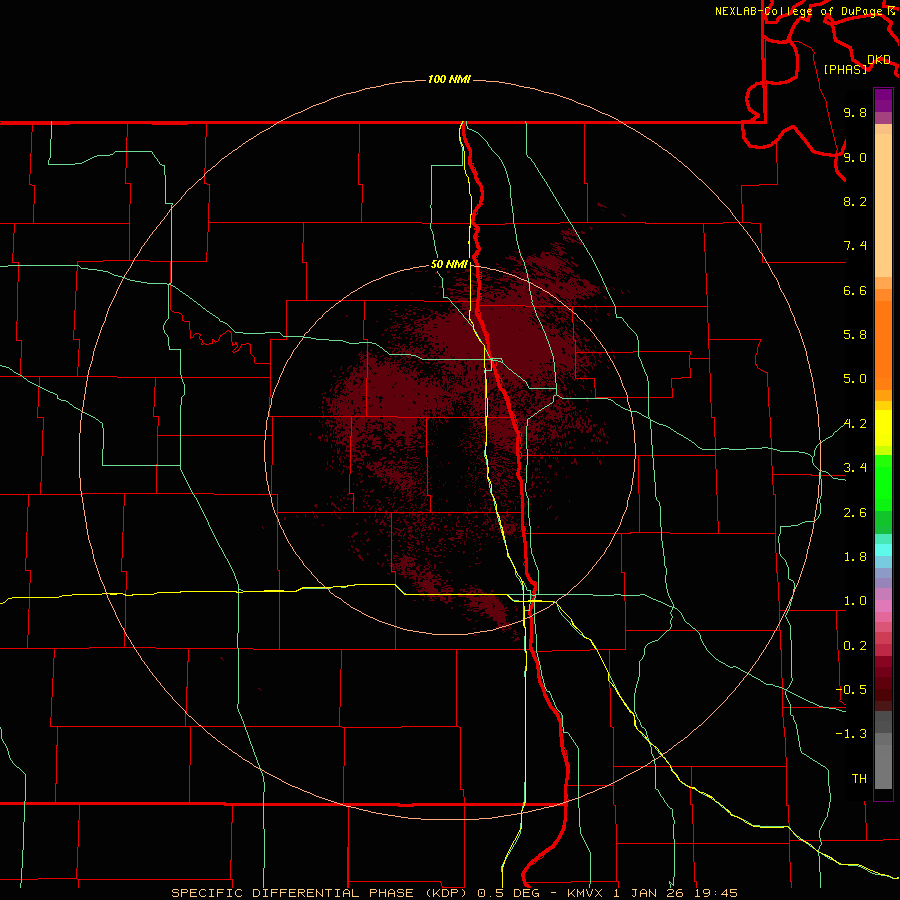
Task: Click the 6.6 value on the color scale
Action: pos(855,290)
